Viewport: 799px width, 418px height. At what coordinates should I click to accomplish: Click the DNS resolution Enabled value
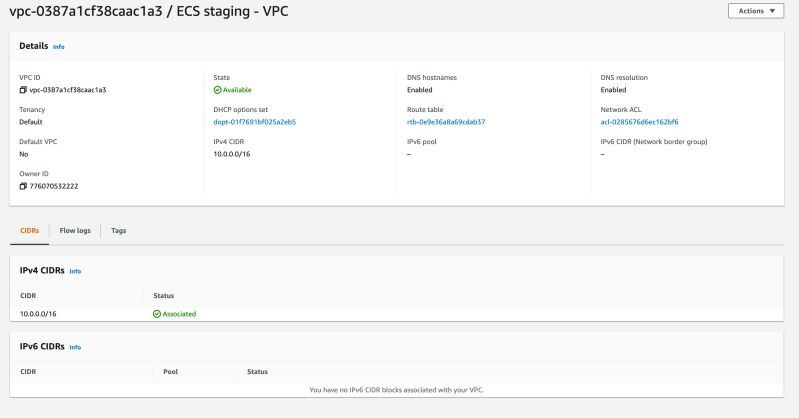coord(614,90)
